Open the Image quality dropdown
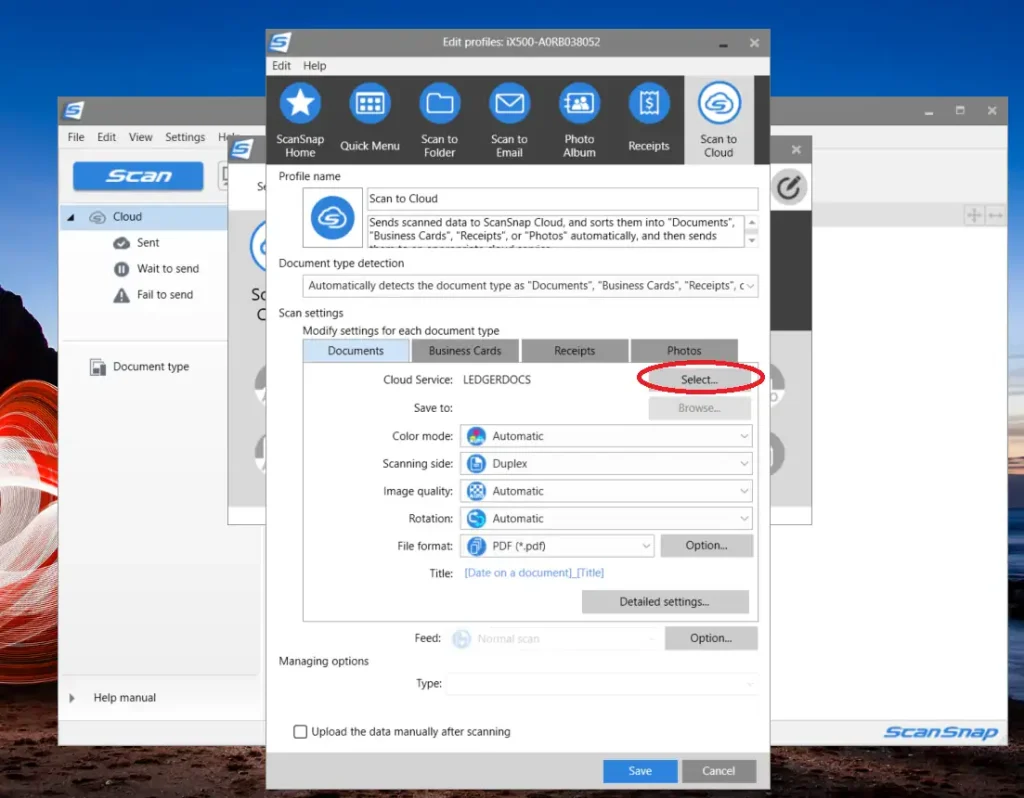Viewport: 1024px width, 798px height. click(606, 491)
